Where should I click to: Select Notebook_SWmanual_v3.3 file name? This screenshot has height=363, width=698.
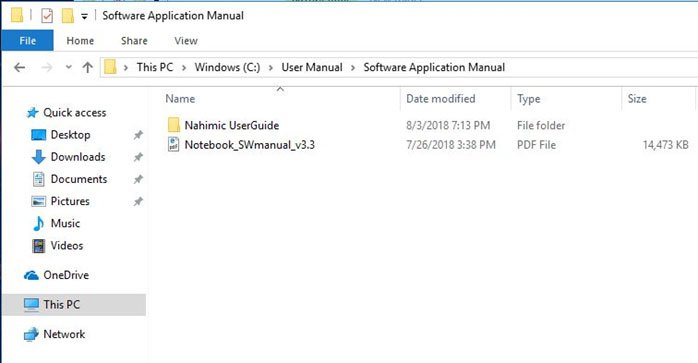click(x=249, y=145)
